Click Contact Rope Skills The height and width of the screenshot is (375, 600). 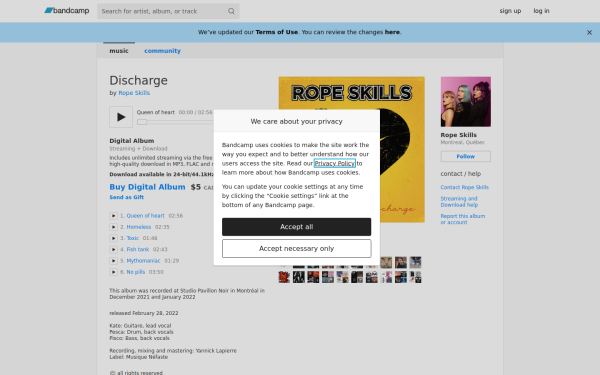point(465,188)
